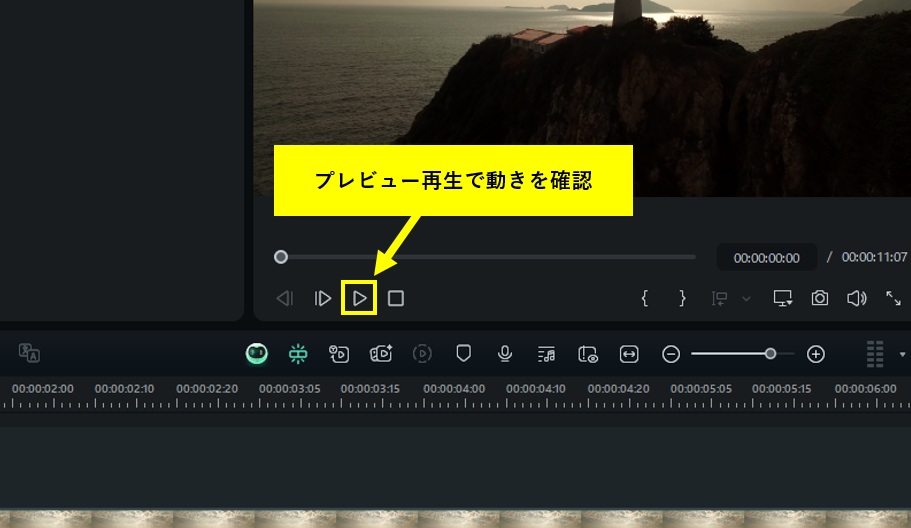Click ruler mark 00:00:04:20
The image size is (911, 528).
click(619, 389)
